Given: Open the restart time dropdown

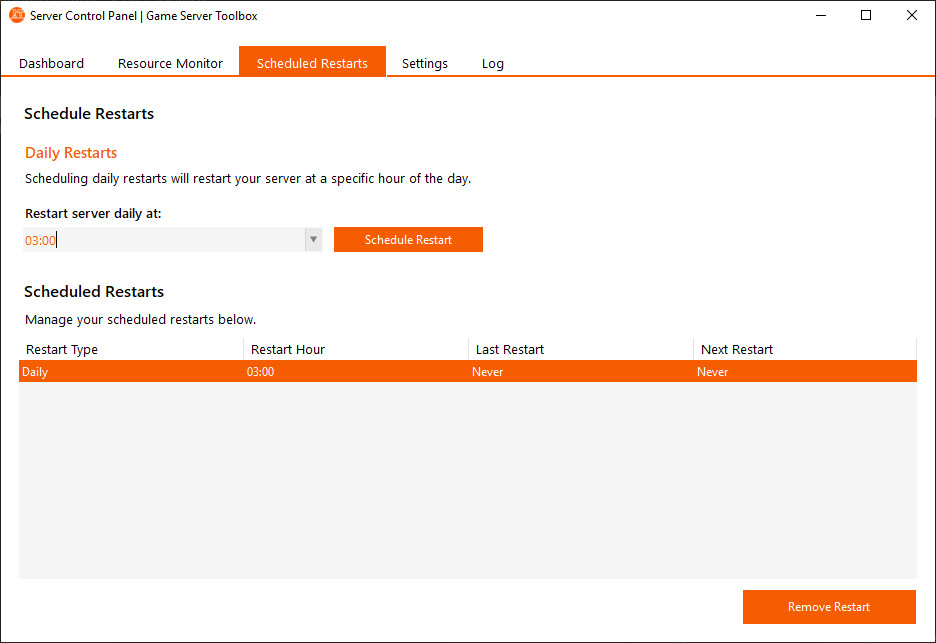Looking at the screenshot, I should coord(313,239).
